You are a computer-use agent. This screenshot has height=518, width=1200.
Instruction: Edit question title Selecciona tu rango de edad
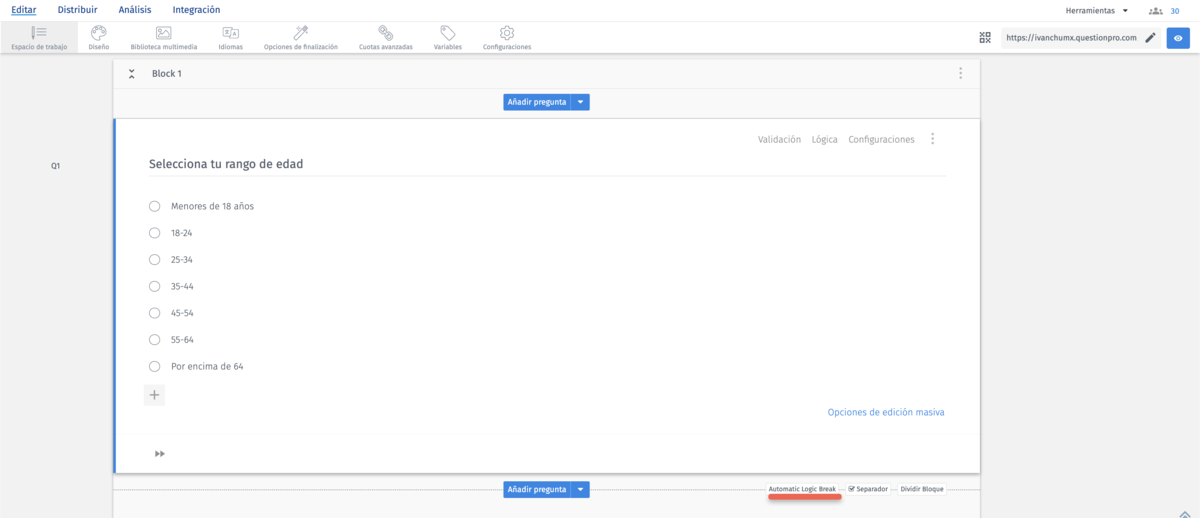pos(226,163)
